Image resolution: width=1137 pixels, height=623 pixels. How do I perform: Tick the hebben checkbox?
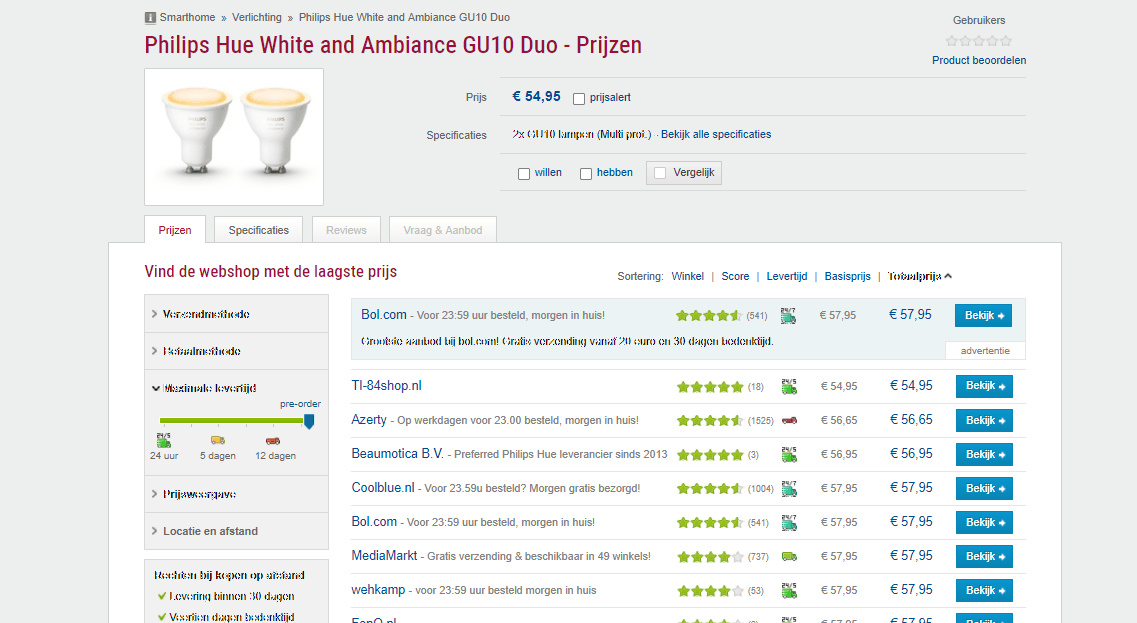tap(586, 173)
